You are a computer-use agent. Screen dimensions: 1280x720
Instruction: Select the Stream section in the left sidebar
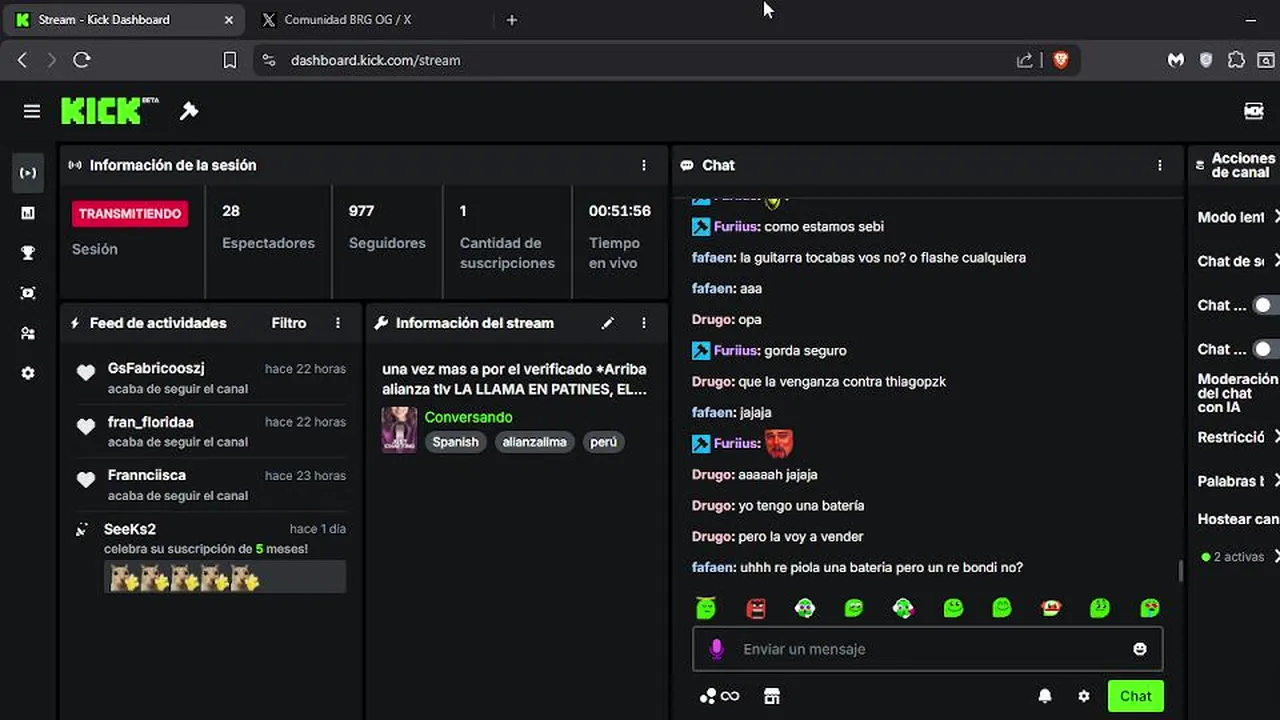pos(28,173)
